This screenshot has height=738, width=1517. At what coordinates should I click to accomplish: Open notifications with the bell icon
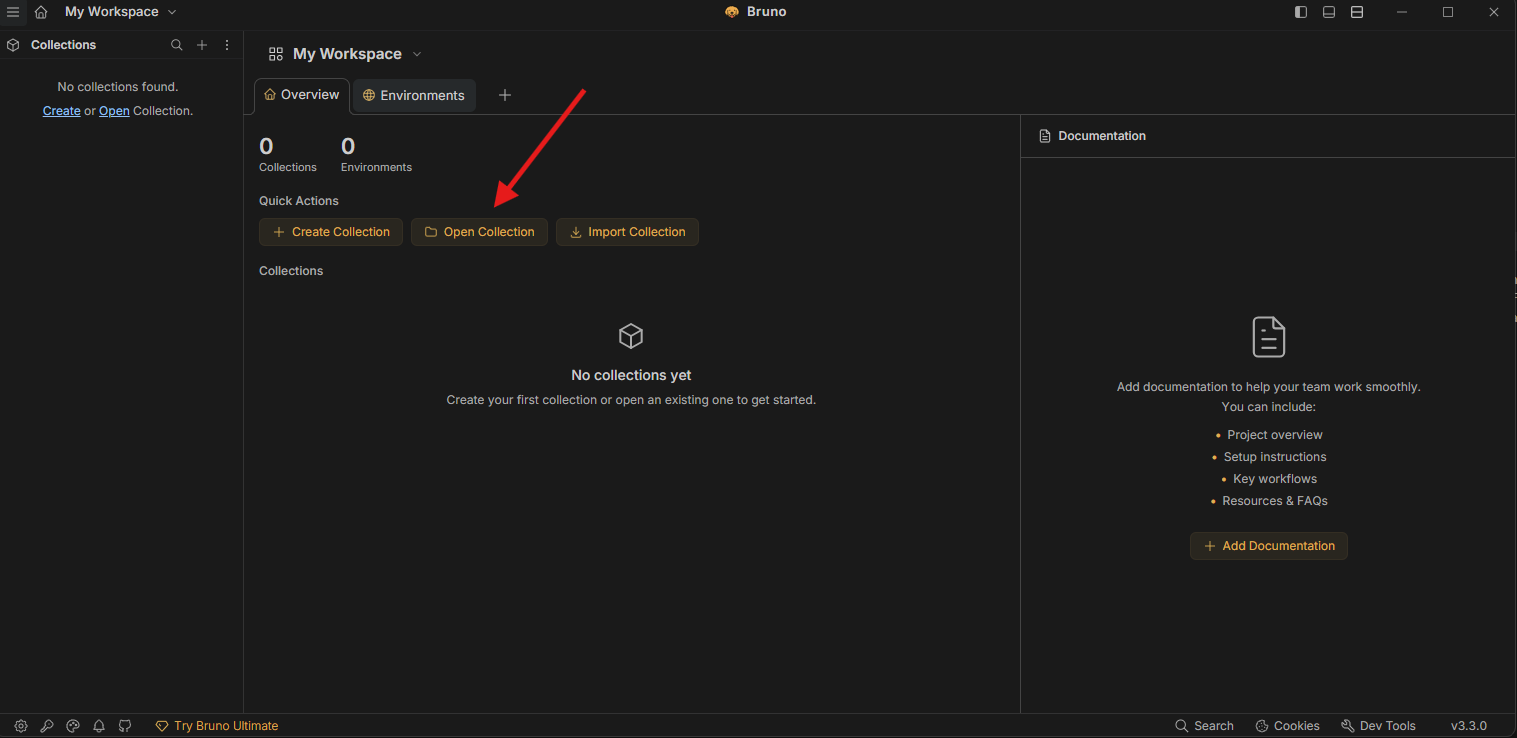point(99,726)
